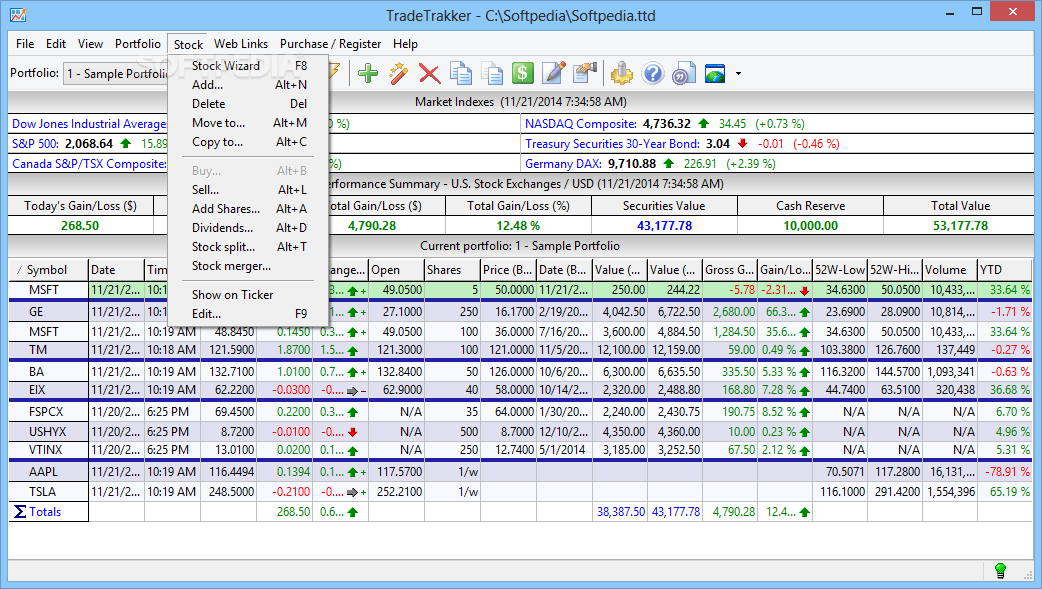This screenshot has width=1042, height=589.
Task: Choose Add Shares... from the Stock menu
Action: click(x=249, y=209)
